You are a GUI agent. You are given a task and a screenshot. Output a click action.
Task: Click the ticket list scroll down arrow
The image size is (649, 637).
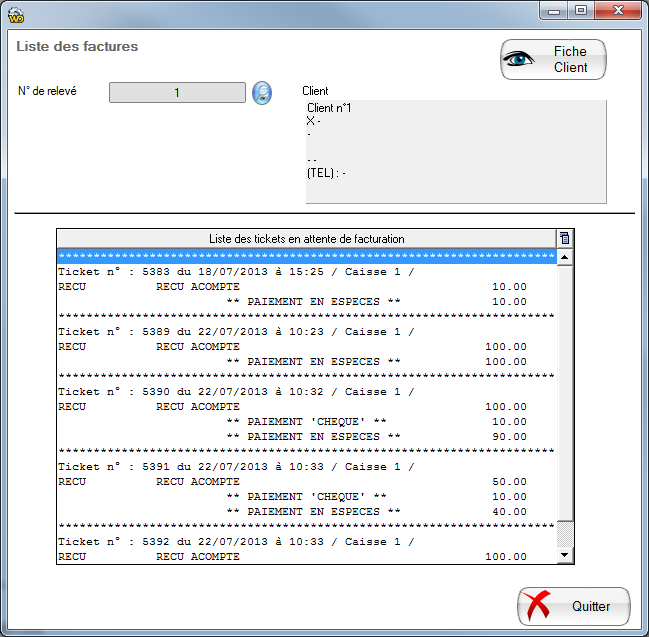[565, 554]
